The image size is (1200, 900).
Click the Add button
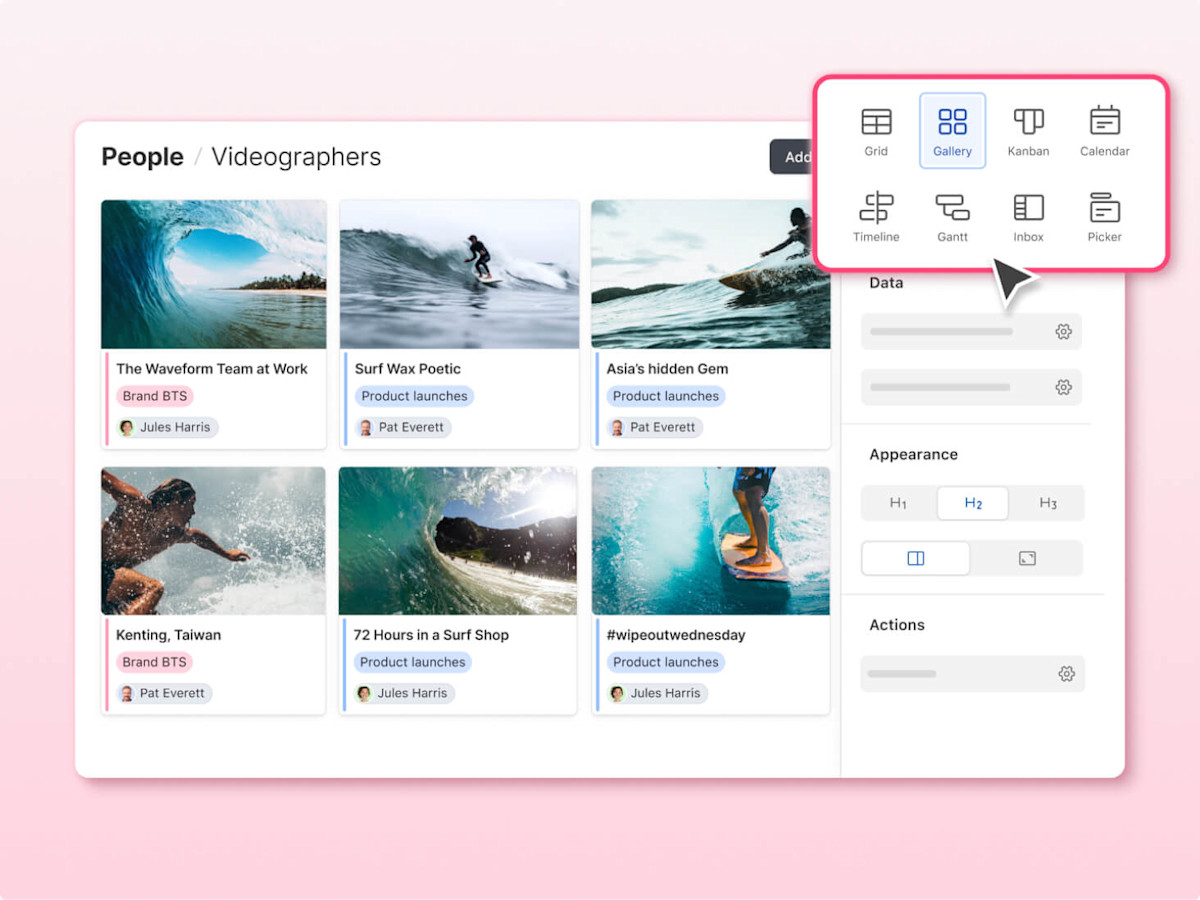[x=797, y=156]
